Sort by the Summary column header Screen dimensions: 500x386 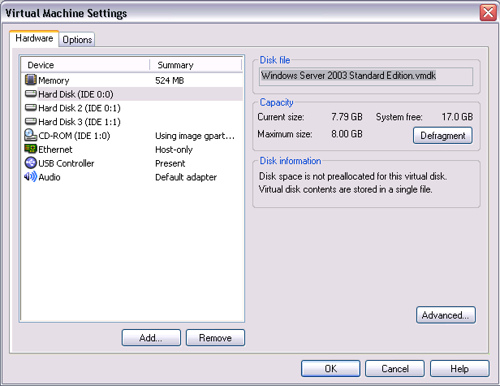(196, 65)
